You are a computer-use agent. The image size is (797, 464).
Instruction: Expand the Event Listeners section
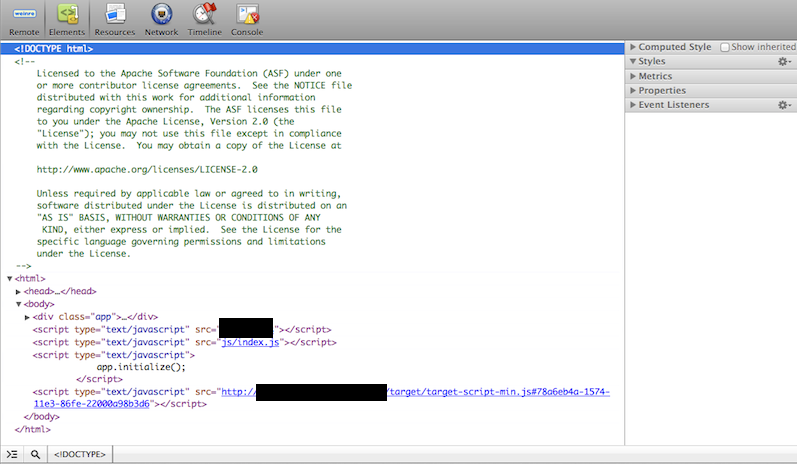633,105
